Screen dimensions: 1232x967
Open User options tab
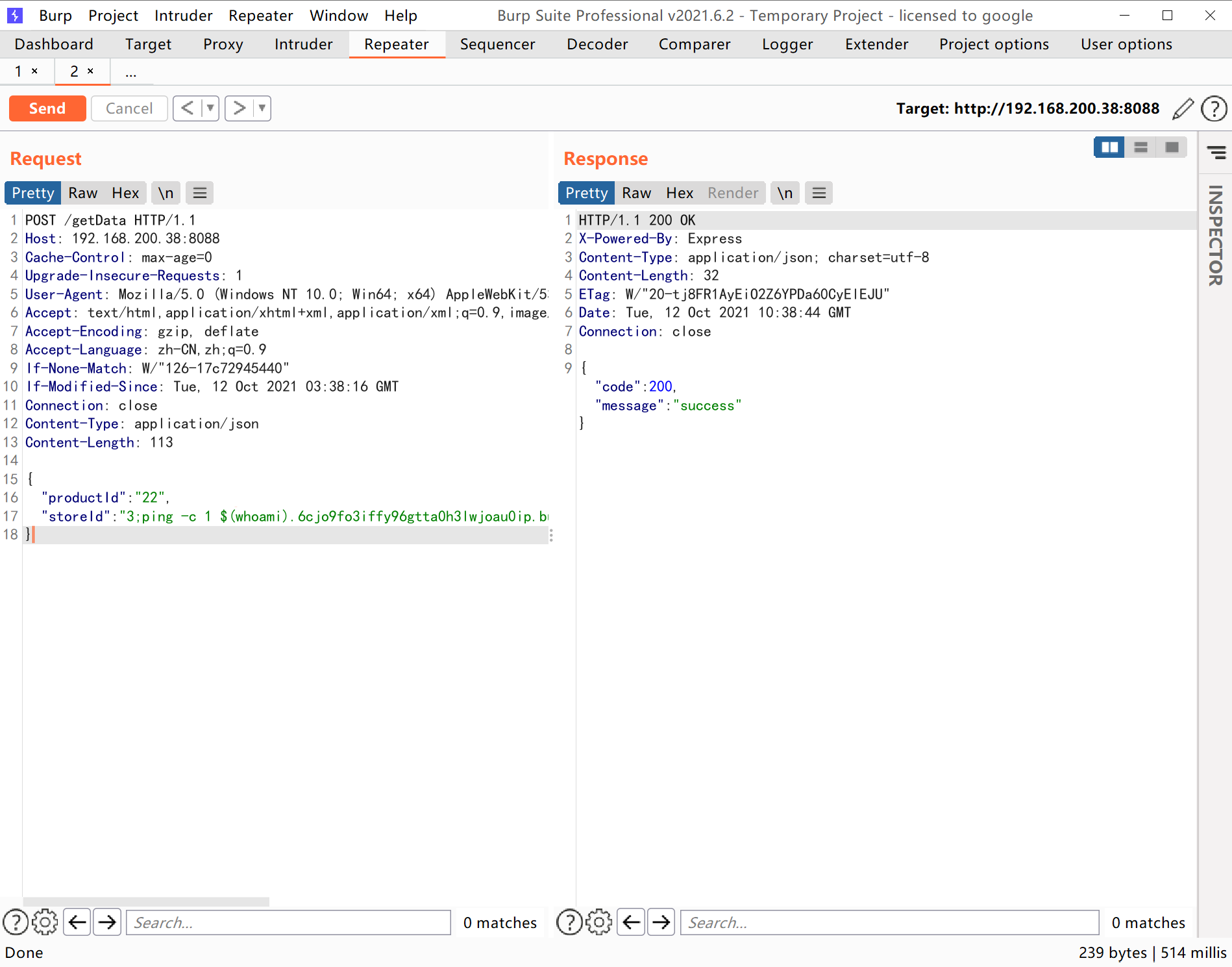tap(1126, 44)
